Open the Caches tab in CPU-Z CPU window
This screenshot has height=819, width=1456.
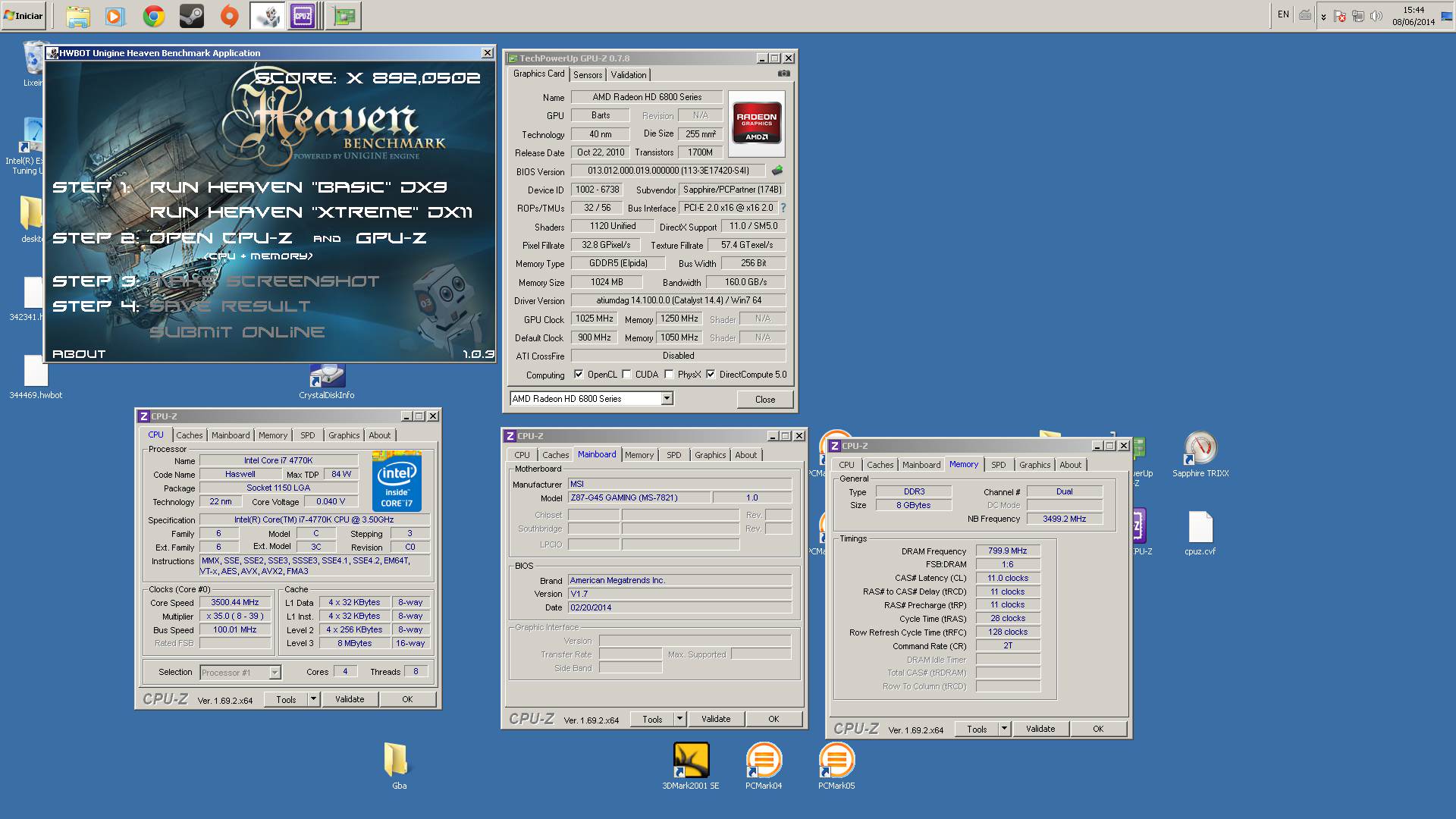point(190,435)
